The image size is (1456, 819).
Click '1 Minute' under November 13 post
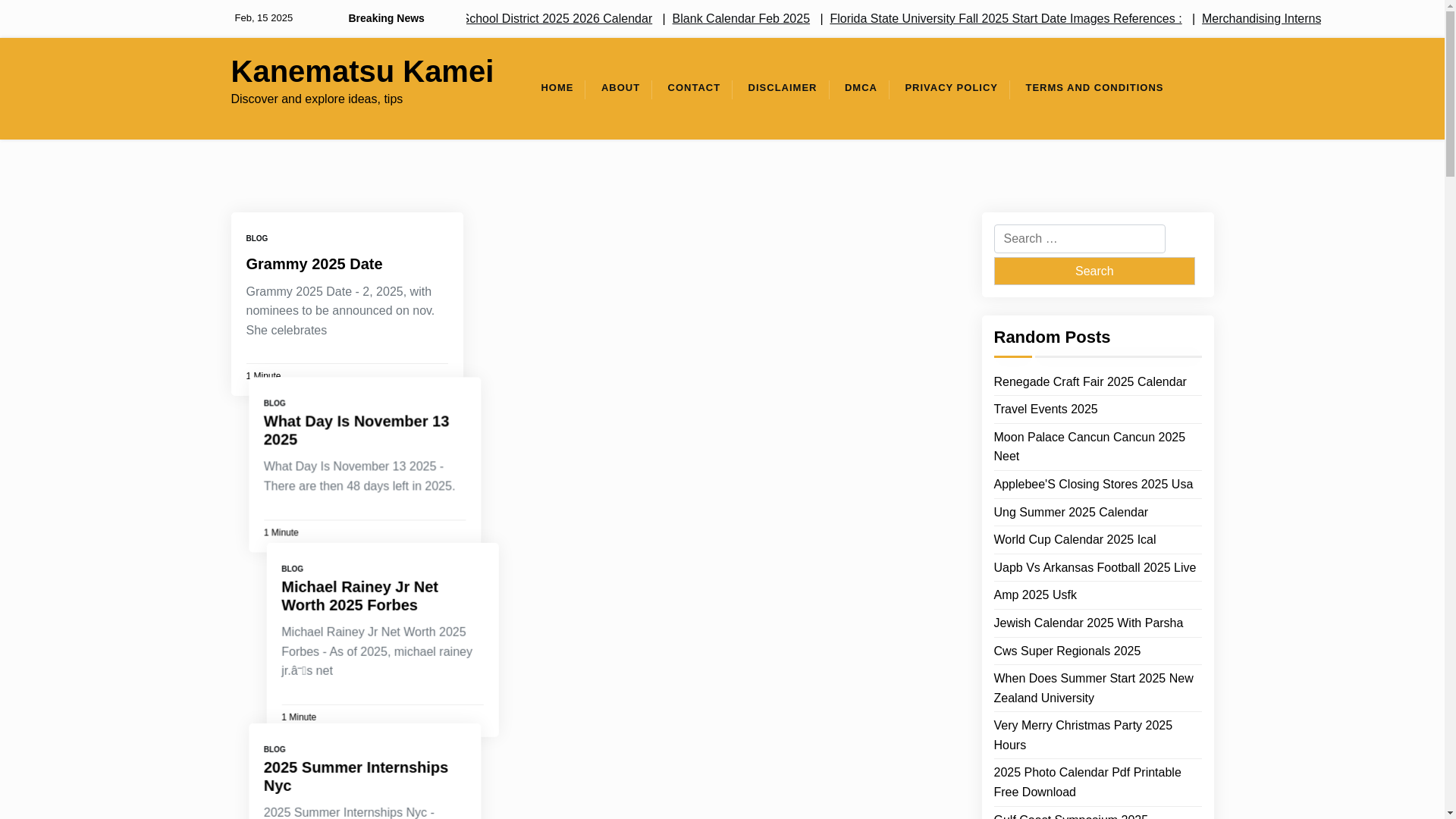[x=281, y=532]
